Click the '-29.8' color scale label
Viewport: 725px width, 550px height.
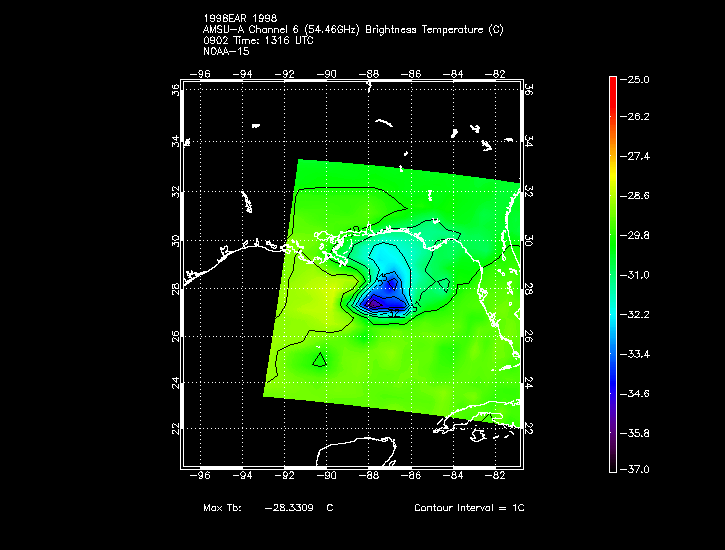click(x=634, y=235)
